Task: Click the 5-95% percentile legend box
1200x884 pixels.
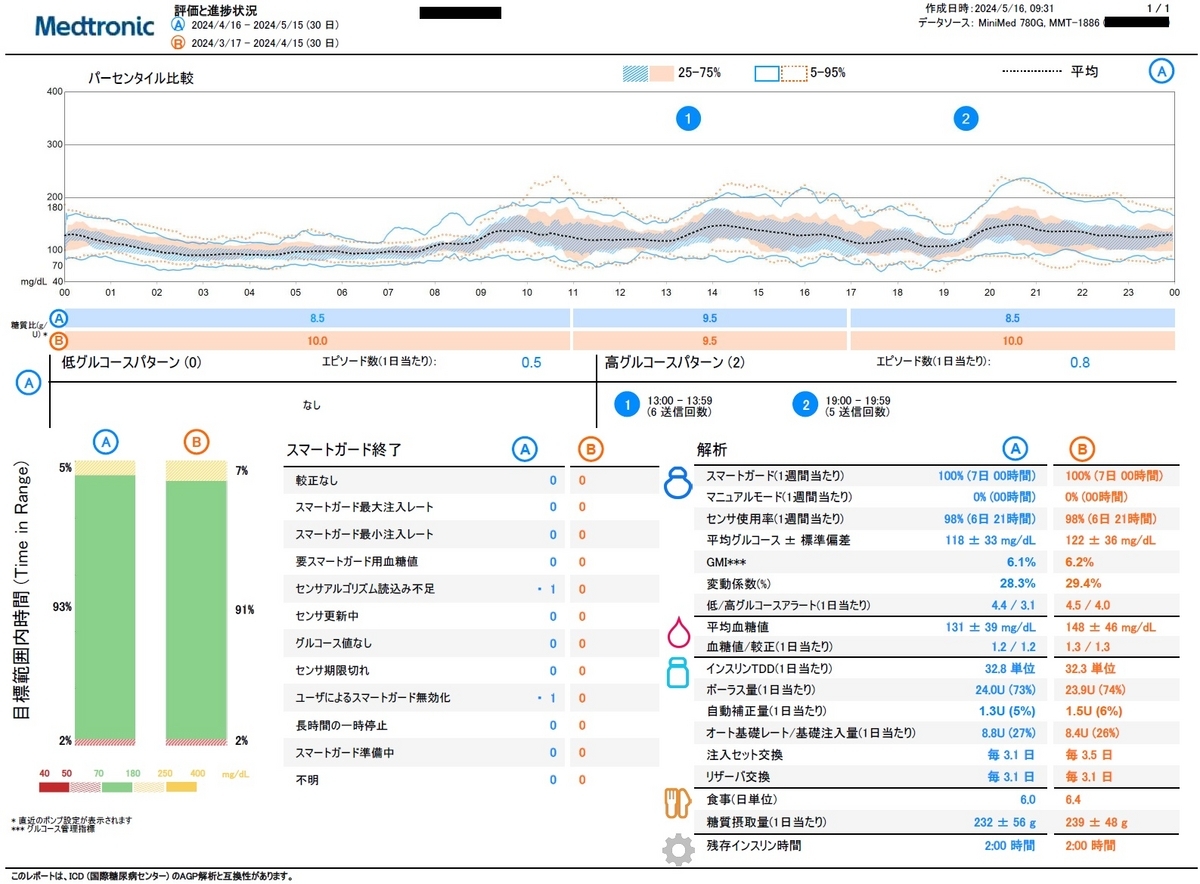Action: coord(780,73)
